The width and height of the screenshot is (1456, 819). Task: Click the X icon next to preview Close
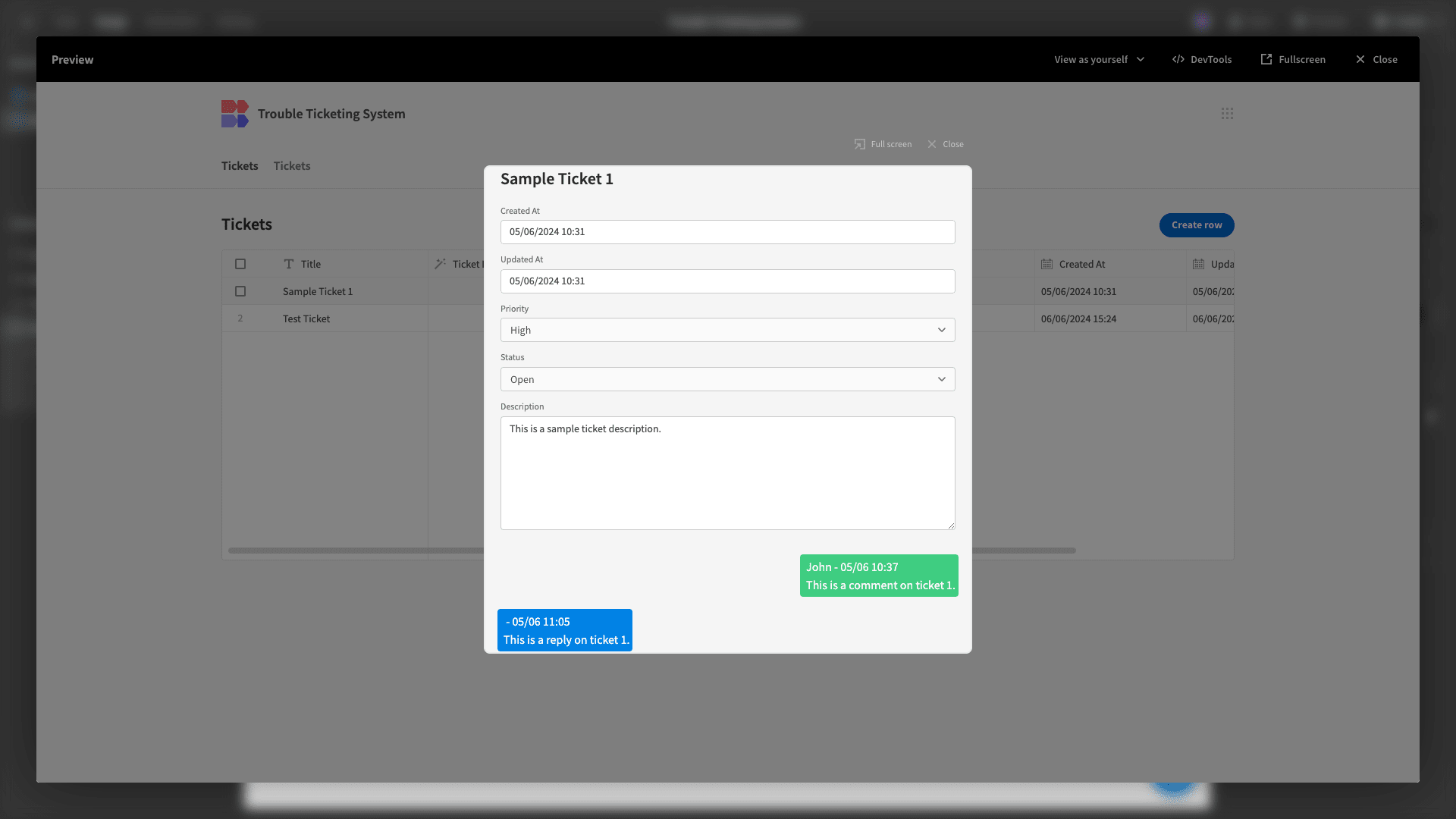coord(1360,59)
